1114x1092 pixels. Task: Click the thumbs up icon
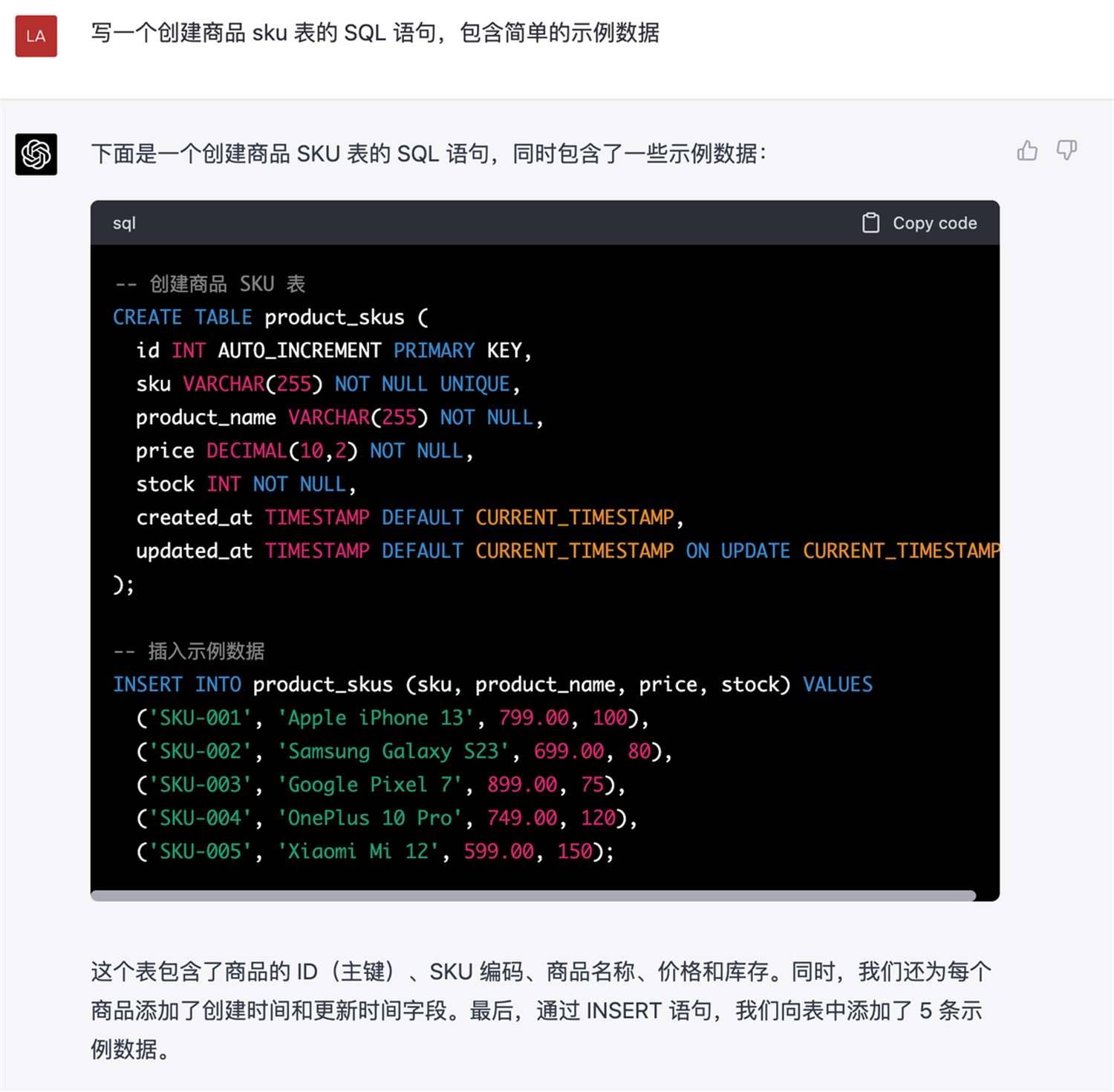tap(1027, 151)
